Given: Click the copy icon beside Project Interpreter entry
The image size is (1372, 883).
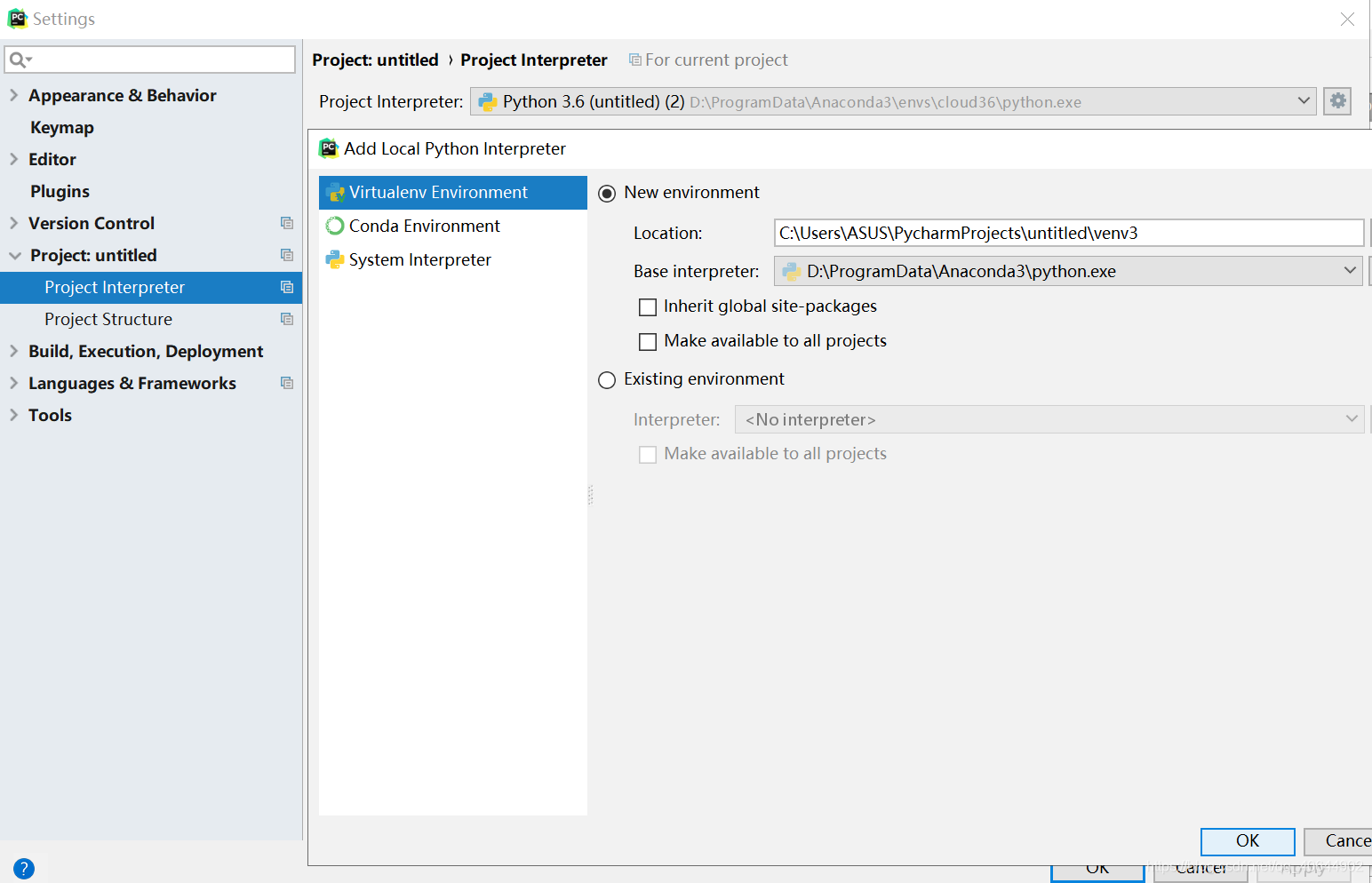Looking at the screenshot, I should click(286, 287).
